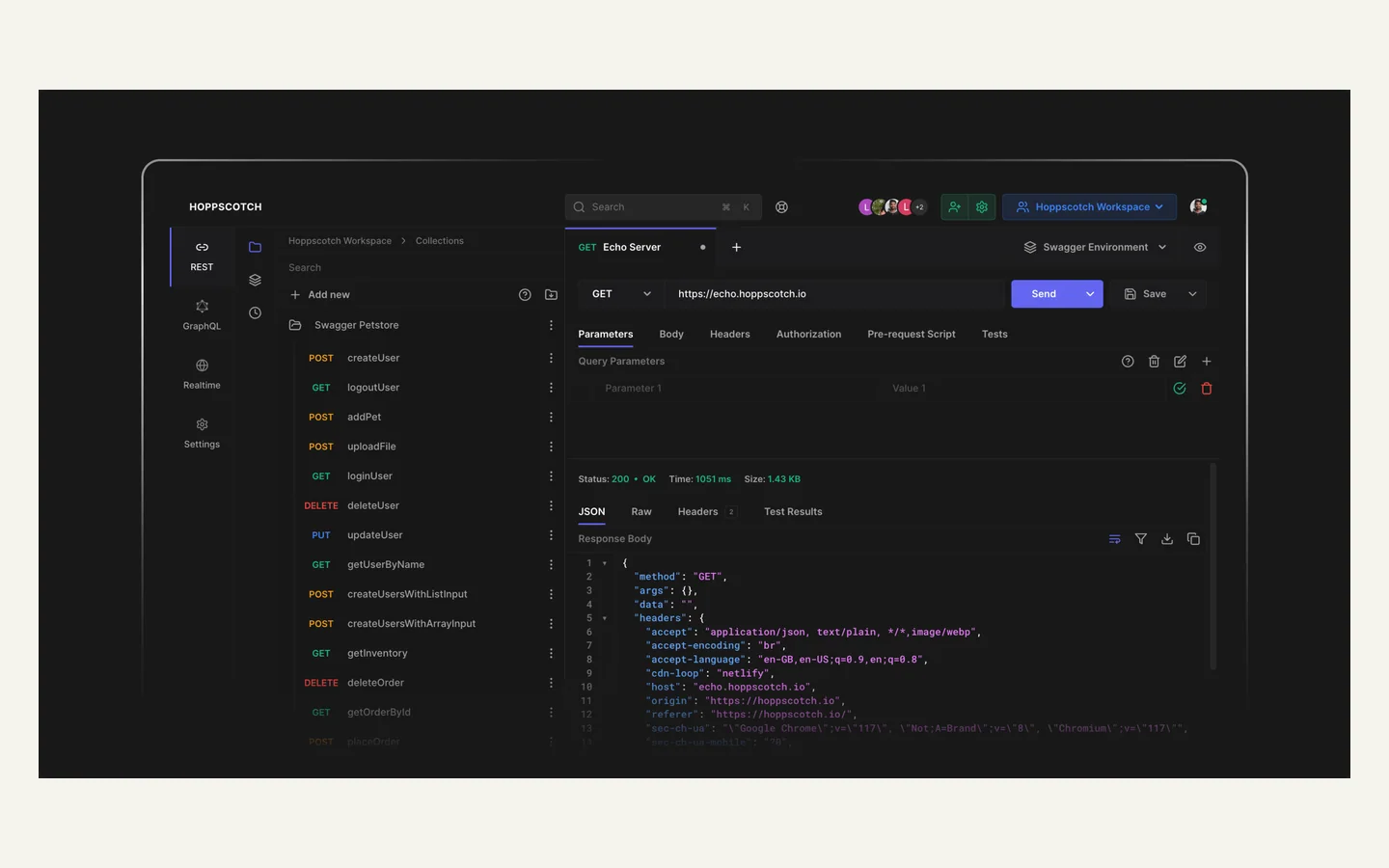Collapse the headers object at line 5
This screenshot has width=1389, height=868.
[x=605, y=618]
